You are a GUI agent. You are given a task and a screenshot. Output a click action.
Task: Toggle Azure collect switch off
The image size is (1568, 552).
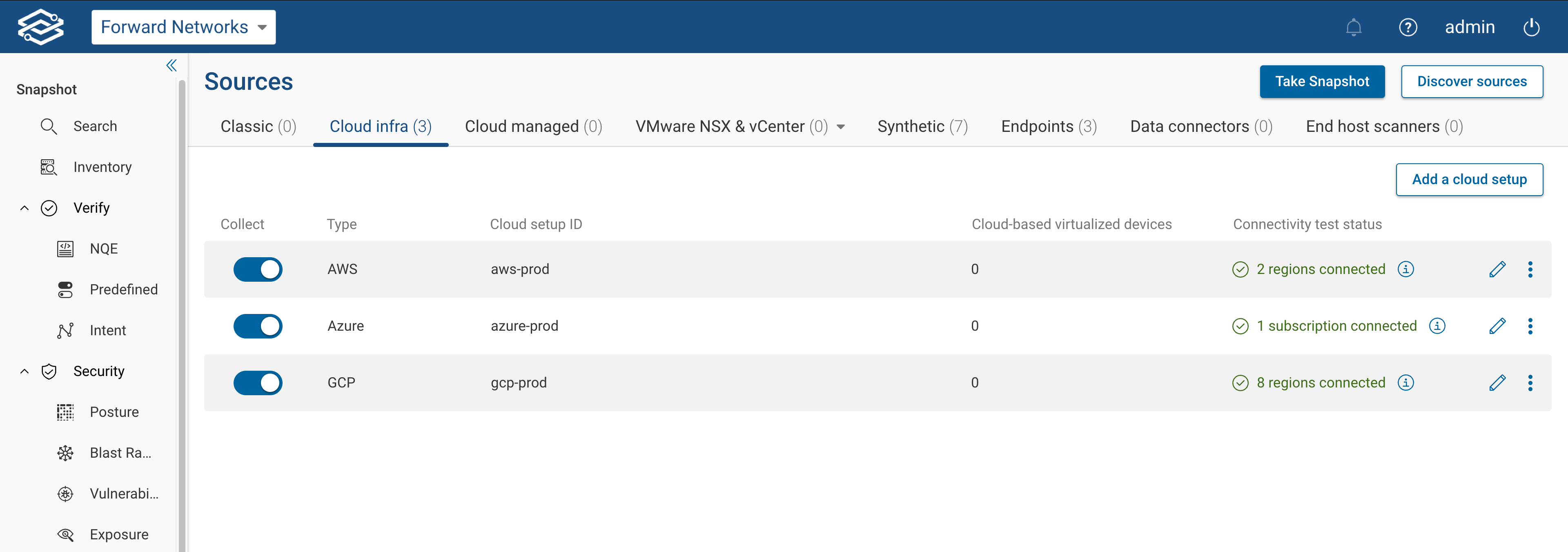[258, 326]
